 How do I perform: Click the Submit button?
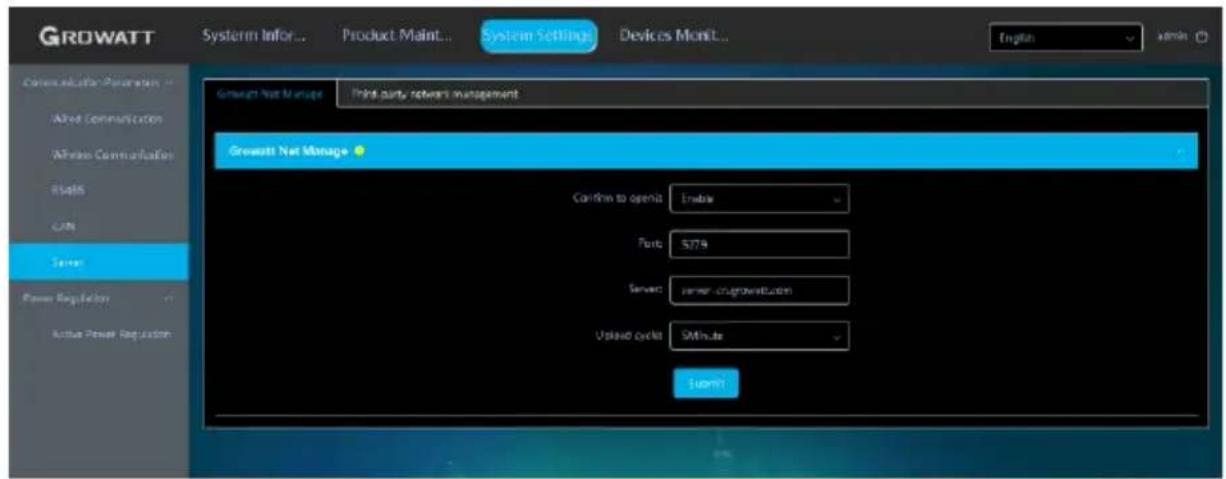coord(706,383)
